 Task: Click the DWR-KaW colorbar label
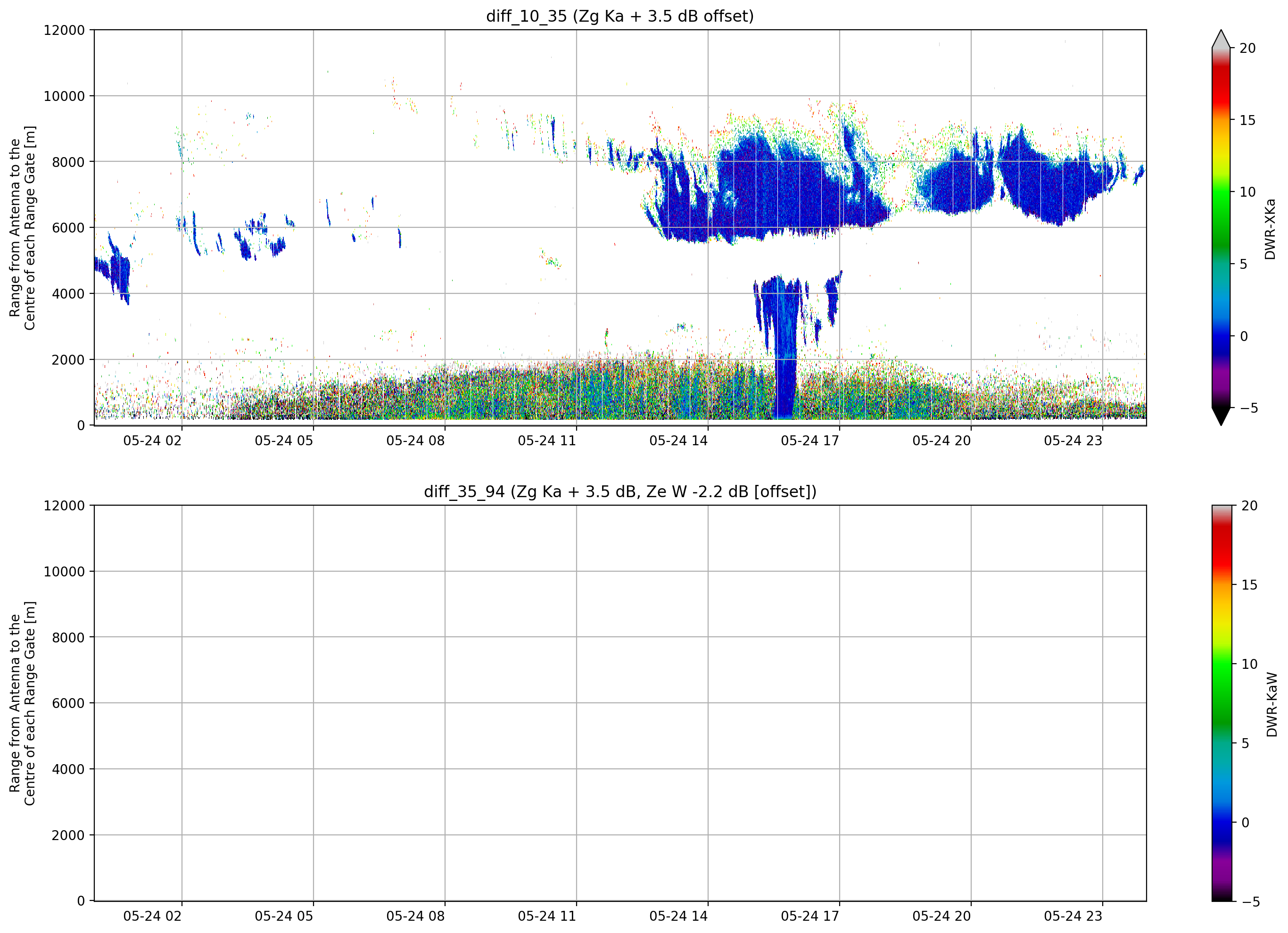point(1271,705)
